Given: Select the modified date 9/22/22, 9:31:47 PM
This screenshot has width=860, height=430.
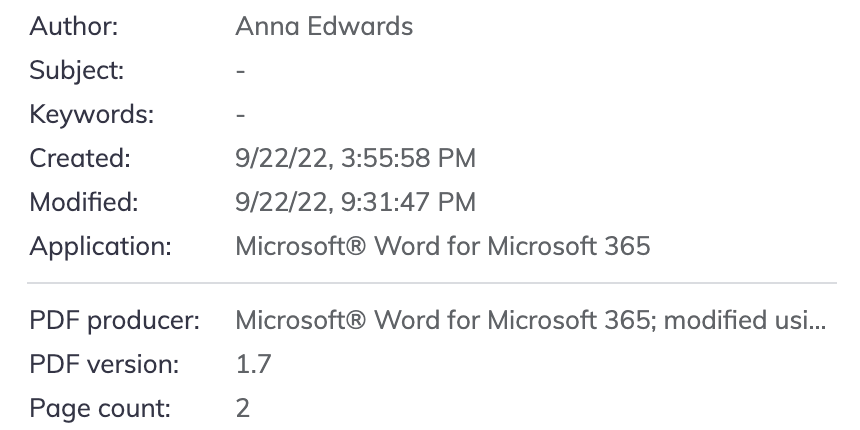Looking at the screenshot, I should 355,202.
